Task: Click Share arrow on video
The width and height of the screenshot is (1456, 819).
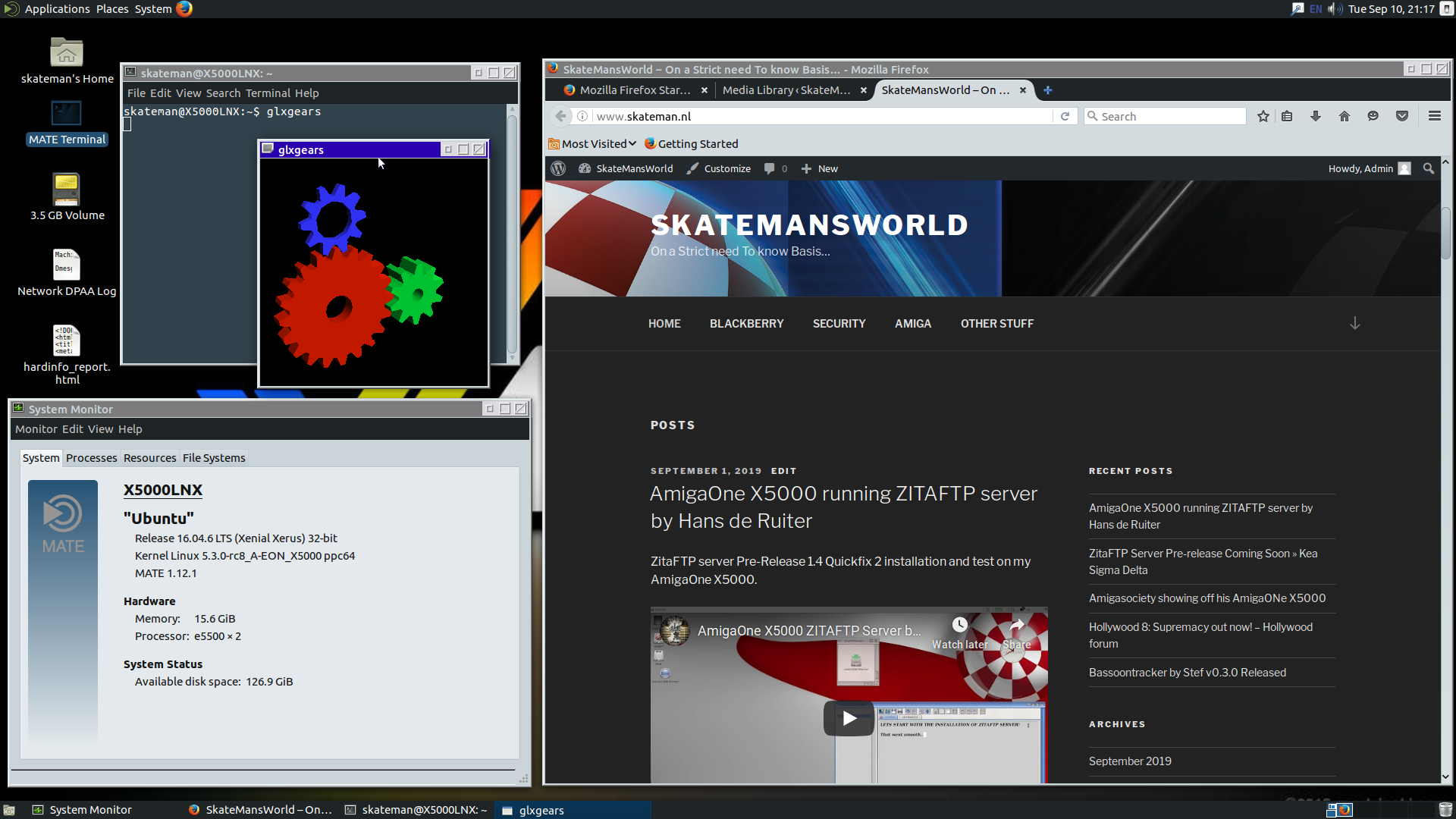Action: (1016, 632)
